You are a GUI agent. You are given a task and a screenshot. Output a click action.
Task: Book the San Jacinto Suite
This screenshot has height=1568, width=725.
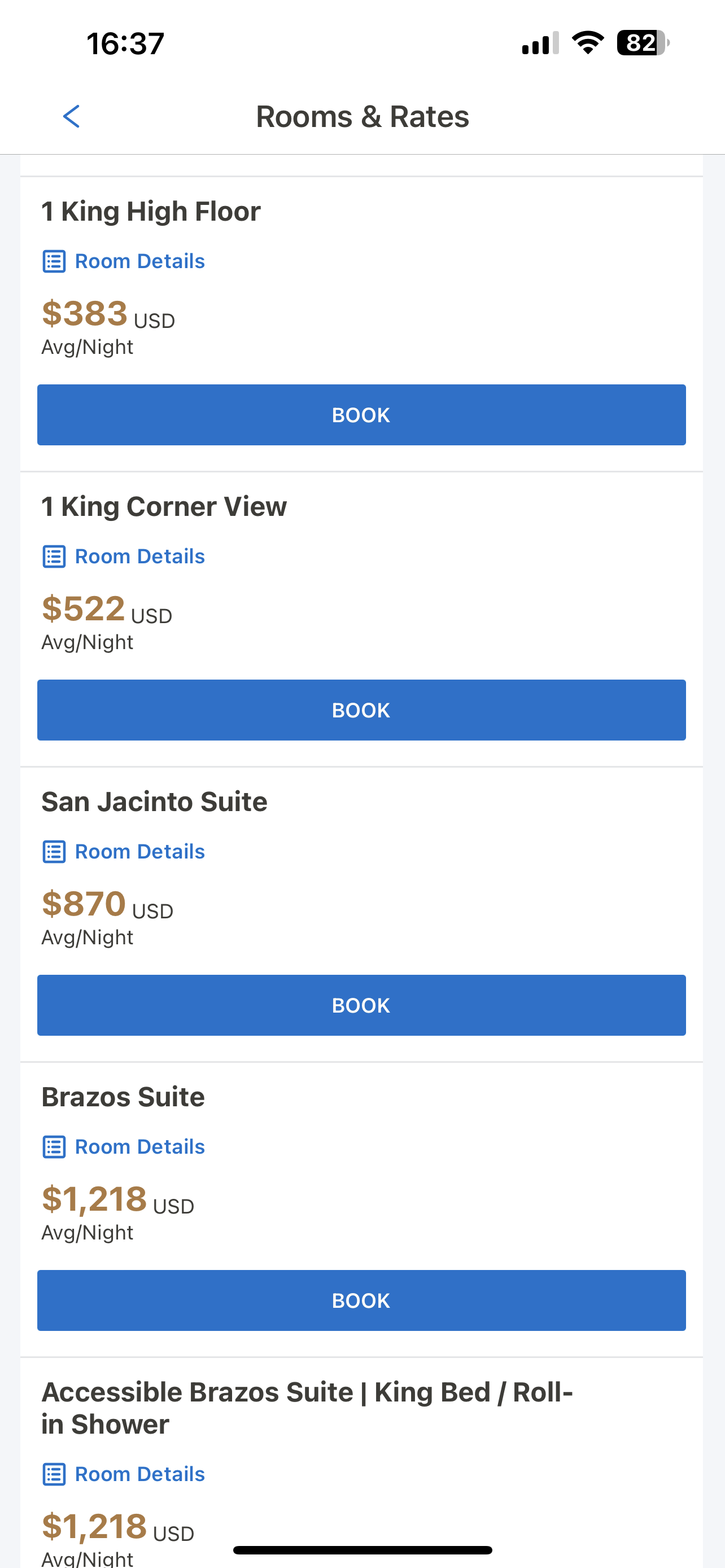coord(361,1006)
